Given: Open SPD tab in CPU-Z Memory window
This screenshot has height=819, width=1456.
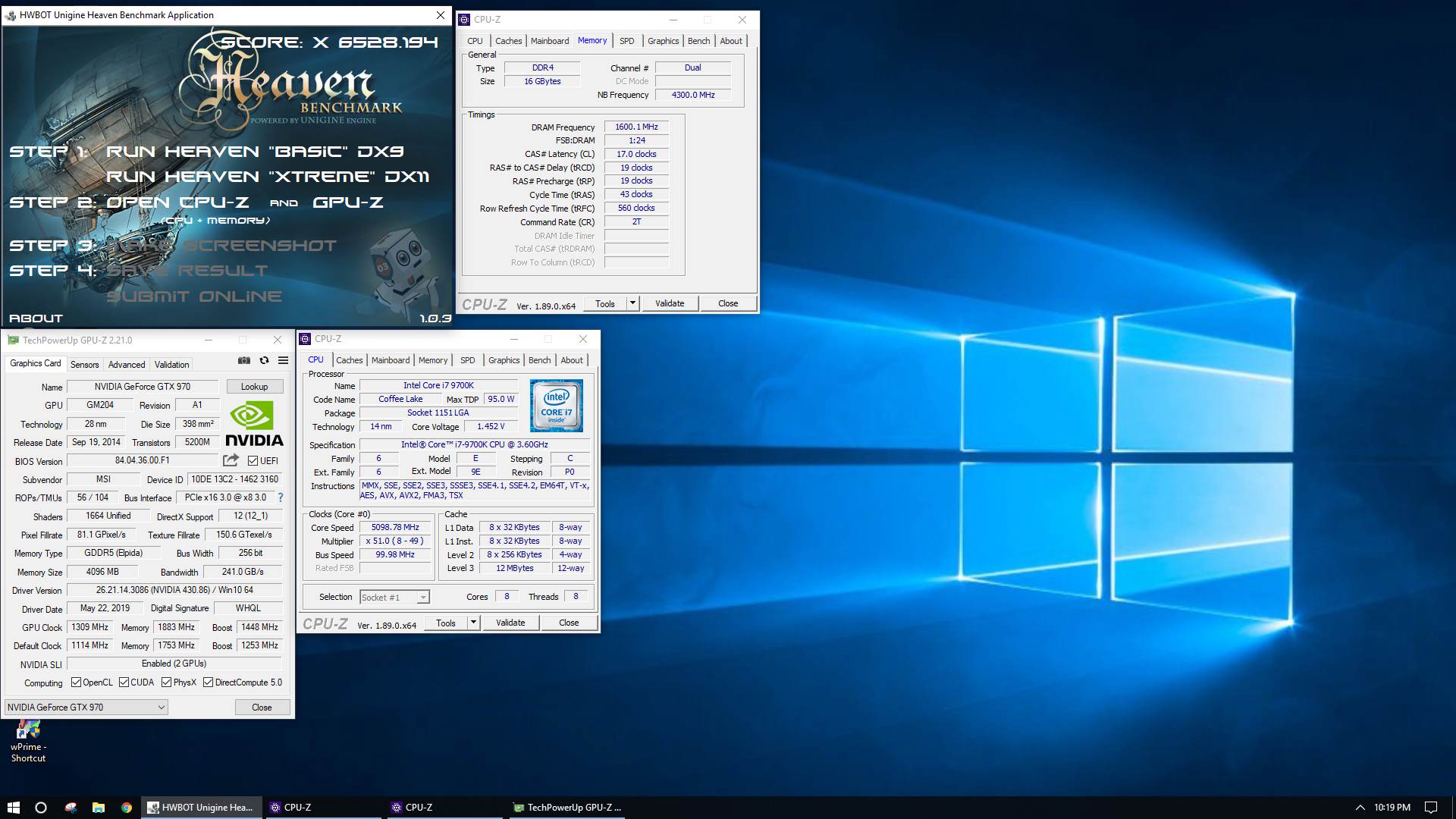Looking at the screenshot, I should point(627,41).
